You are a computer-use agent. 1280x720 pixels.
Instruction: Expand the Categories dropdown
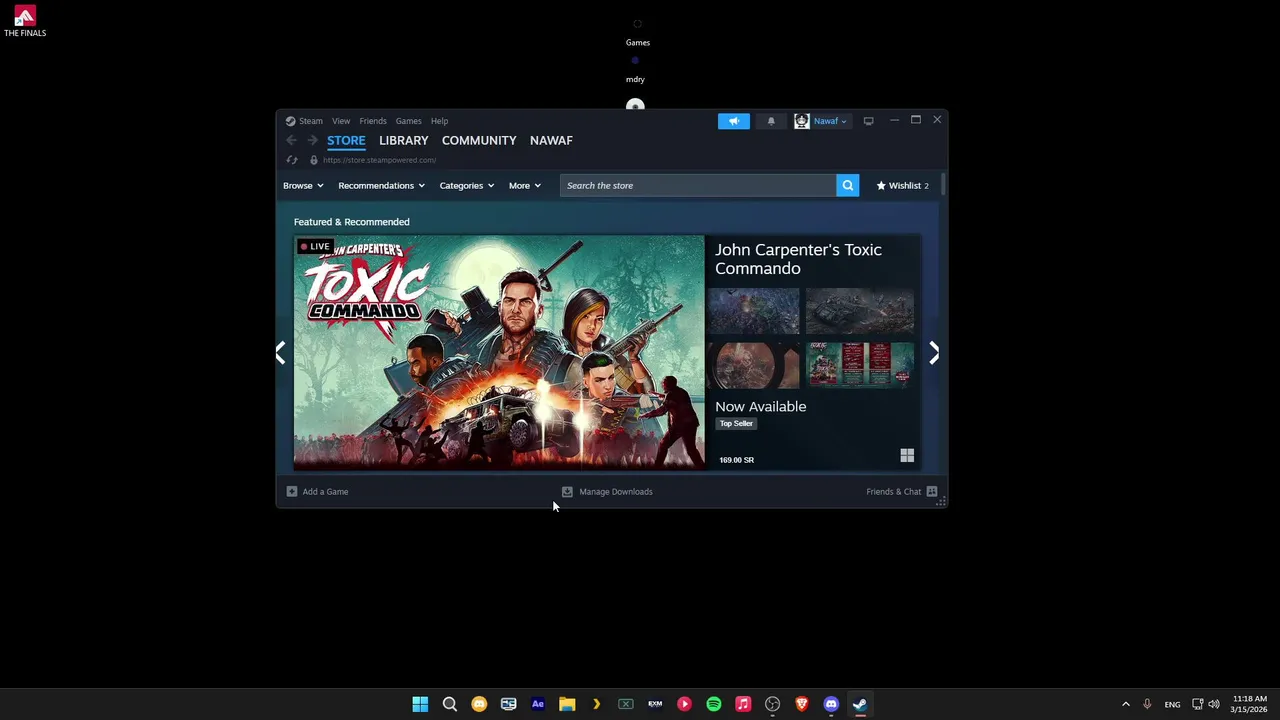click(x=466, y=185)
